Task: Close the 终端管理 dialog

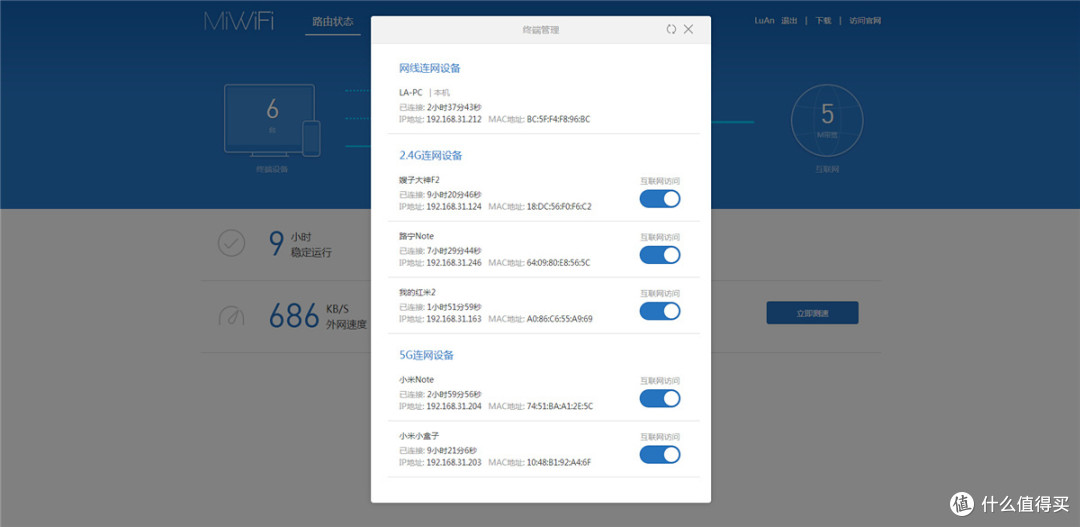Action: pos(688,29)
